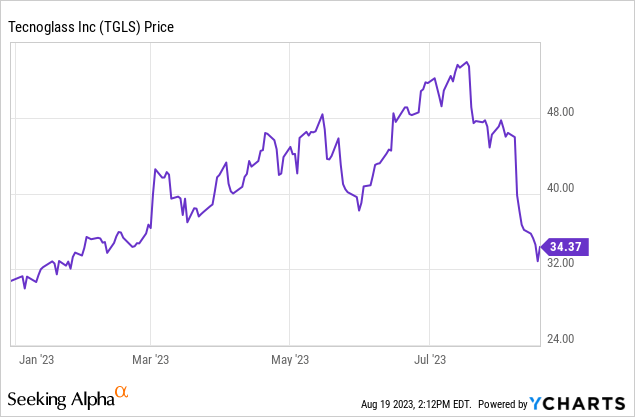The height and width of the screenshot is (417, 635).
Task: Click the purple 34.37 price tag
Action: (560, 245)
